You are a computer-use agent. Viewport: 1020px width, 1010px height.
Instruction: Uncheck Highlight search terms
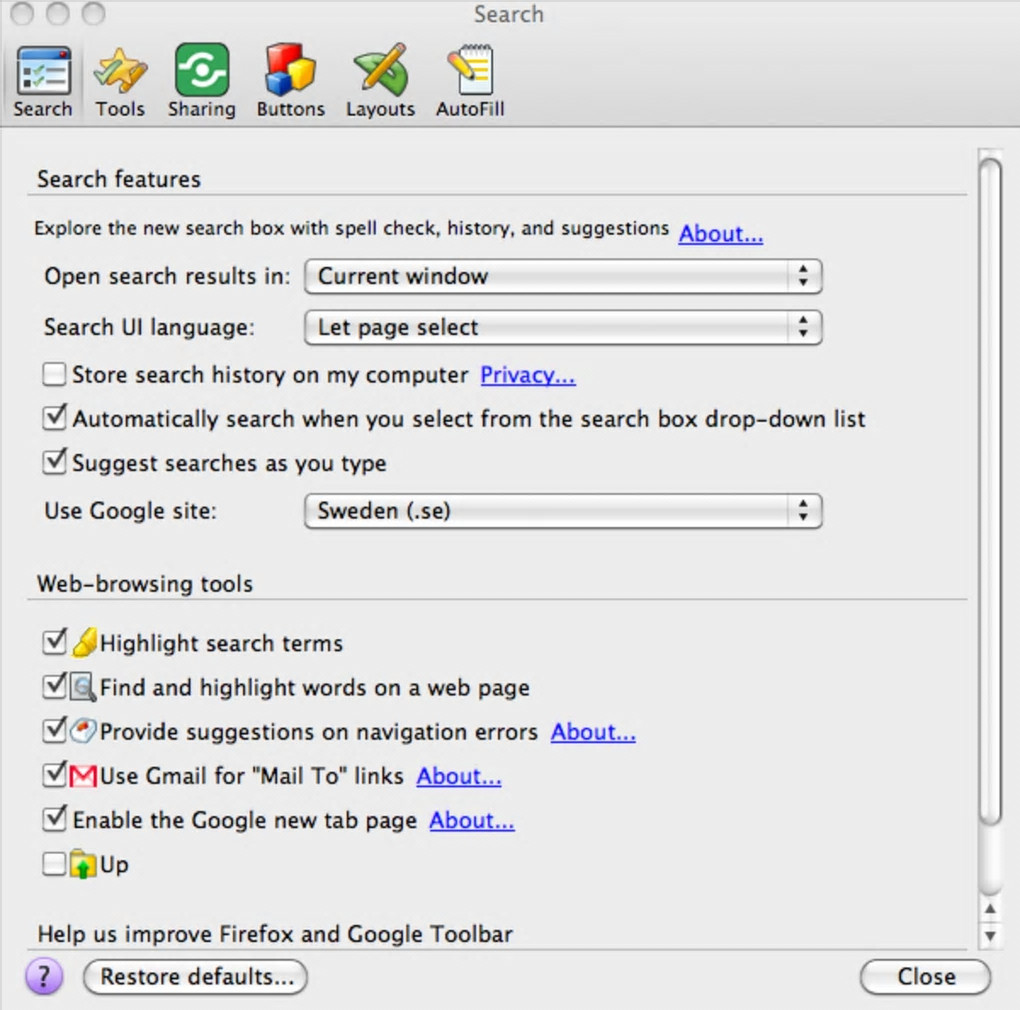click(54, 642)
